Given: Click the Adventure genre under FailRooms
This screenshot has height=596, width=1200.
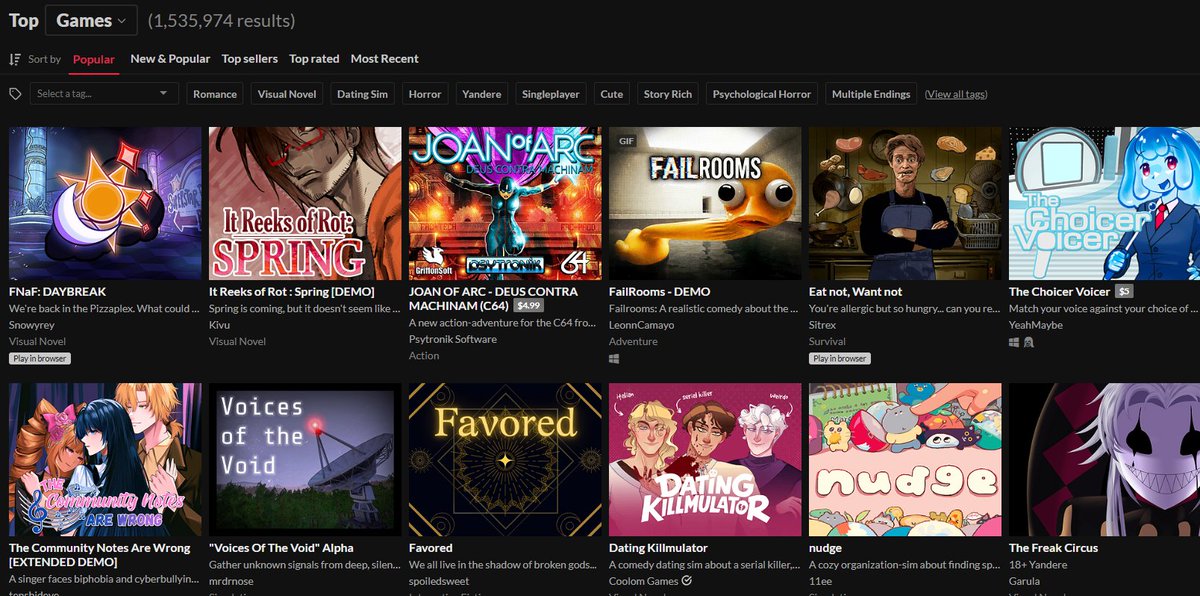Looking at the screenshot, I should (x=633, y=341).
